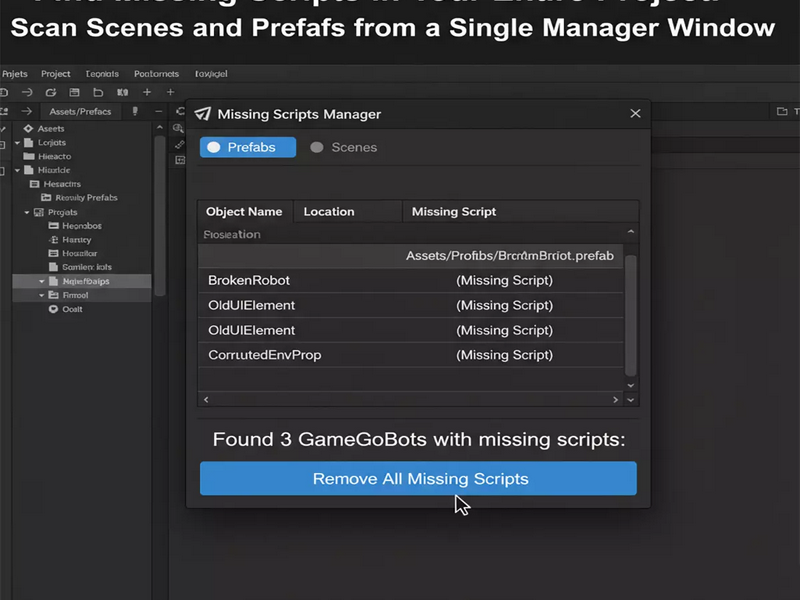Click the first plus icon in toolbar
800x600 pixels.
pyautogui.click(x=147, y=92)
